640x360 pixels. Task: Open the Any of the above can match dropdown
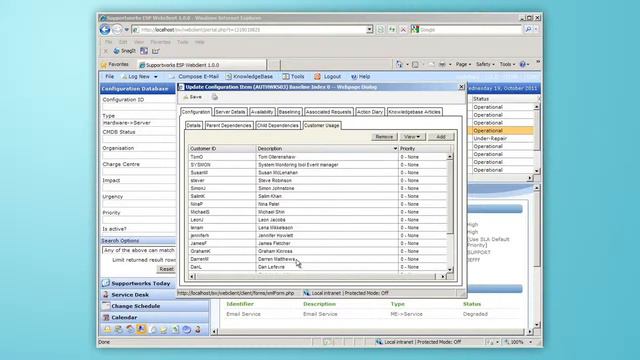[139, 250]
